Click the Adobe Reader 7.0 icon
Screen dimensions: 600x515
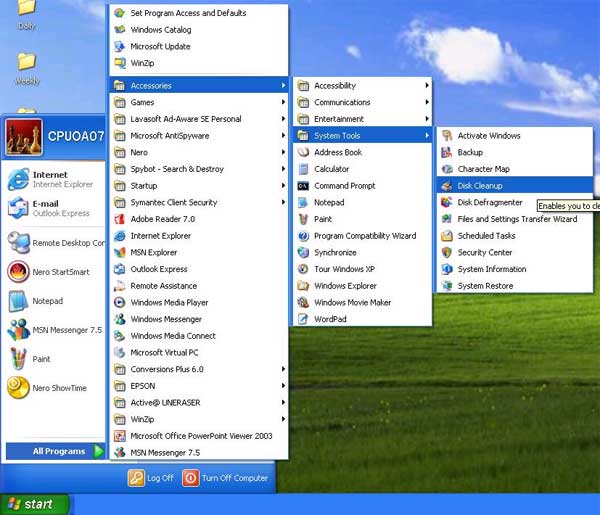click(120, 219)
